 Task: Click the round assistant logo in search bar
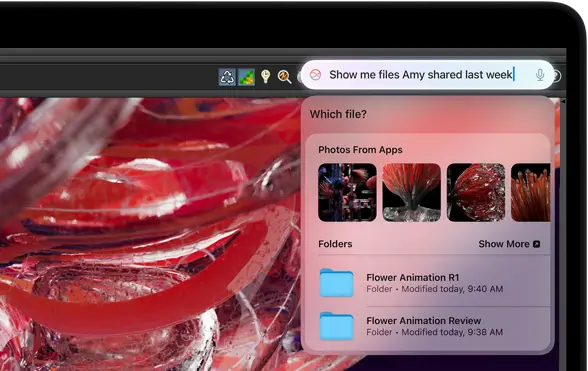coord(315,75)
